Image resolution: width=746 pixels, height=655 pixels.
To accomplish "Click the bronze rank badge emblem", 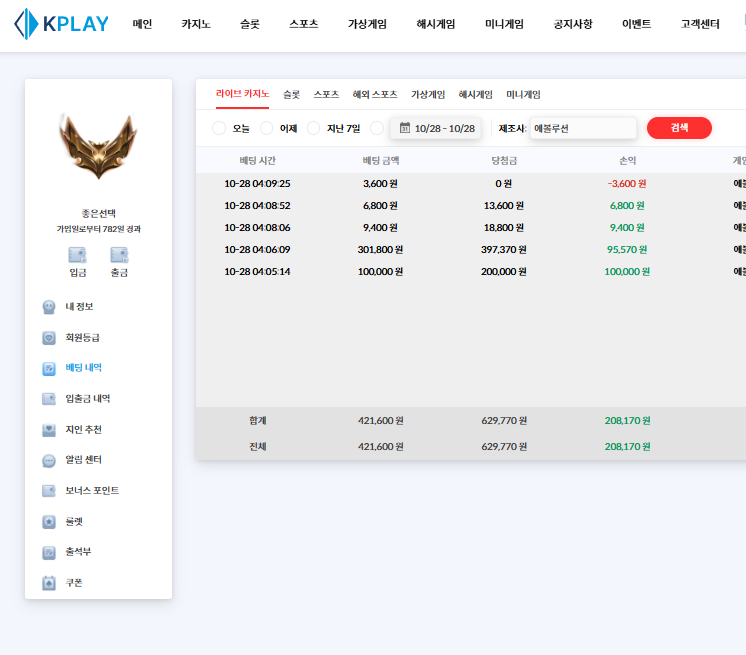I will (98, 146).
